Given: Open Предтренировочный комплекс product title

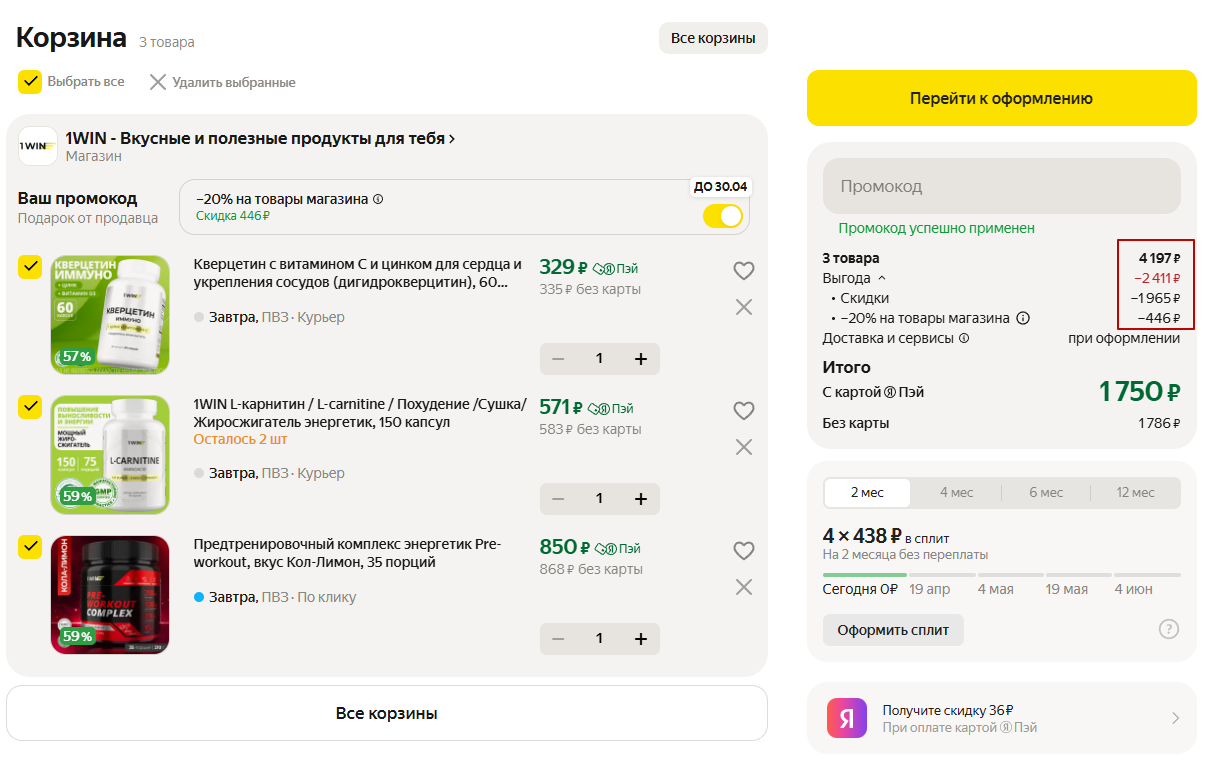Looking at the screenshot, I should tap(347, 553).
